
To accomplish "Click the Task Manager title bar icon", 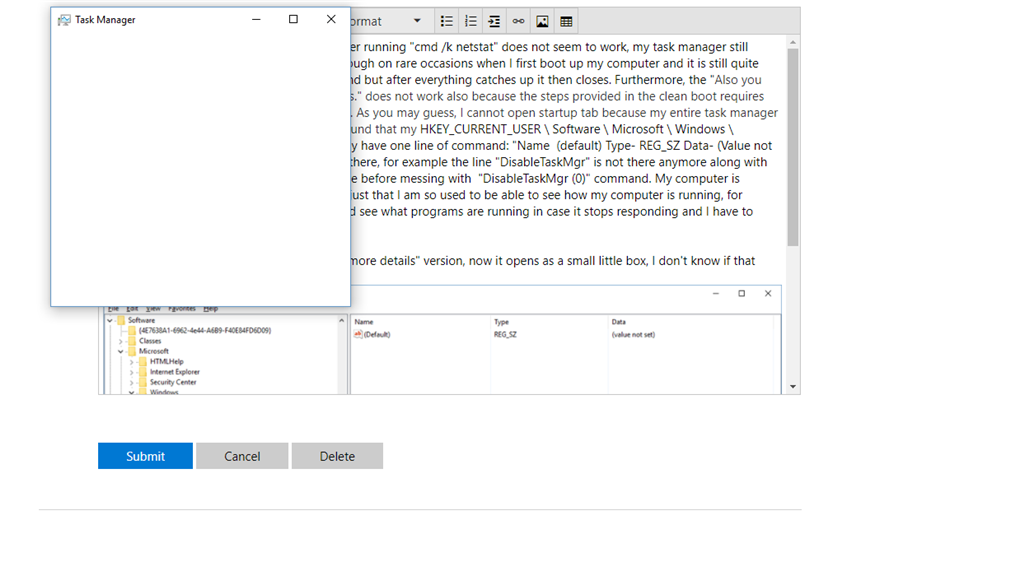I will 64,20.
